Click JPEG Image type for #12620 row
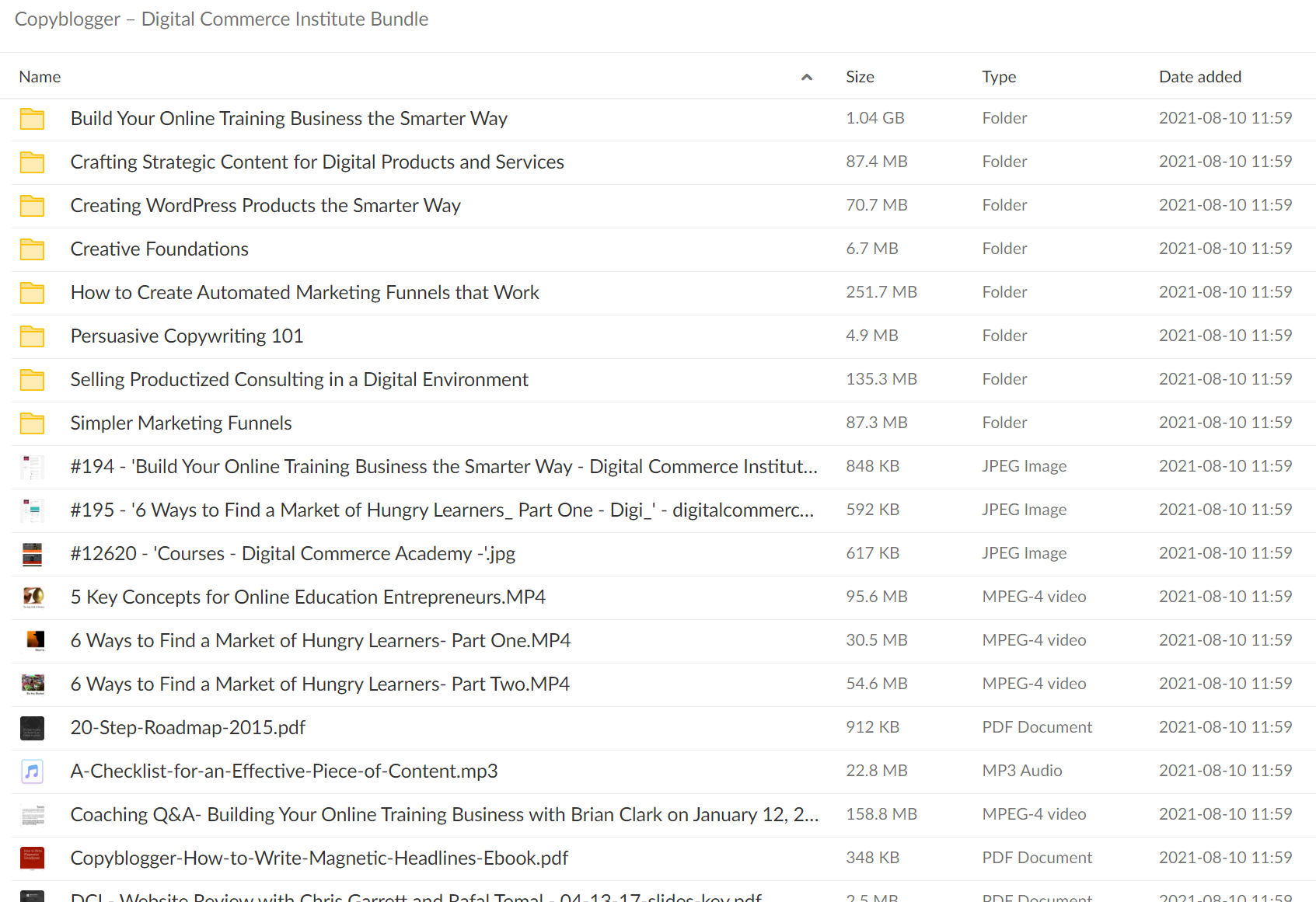Image resolution: width=1316 pixels, height=902 pixels. pos(1025,553)
